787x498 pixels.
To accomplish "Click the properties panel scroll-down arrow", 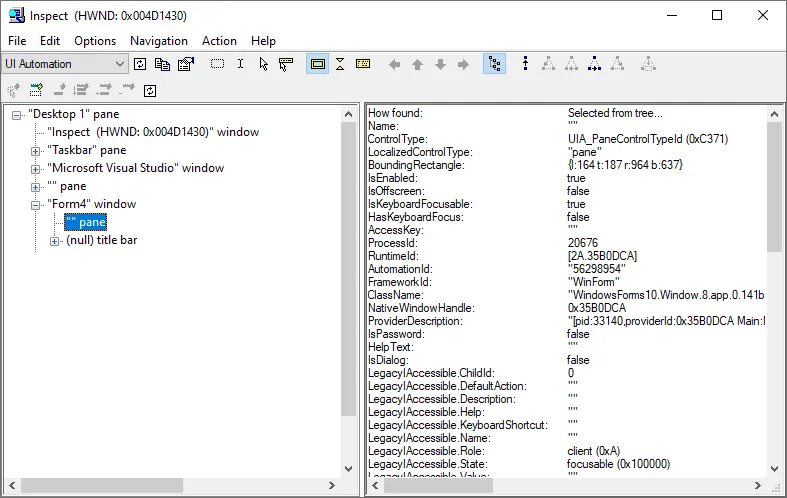I will (774, 469).
